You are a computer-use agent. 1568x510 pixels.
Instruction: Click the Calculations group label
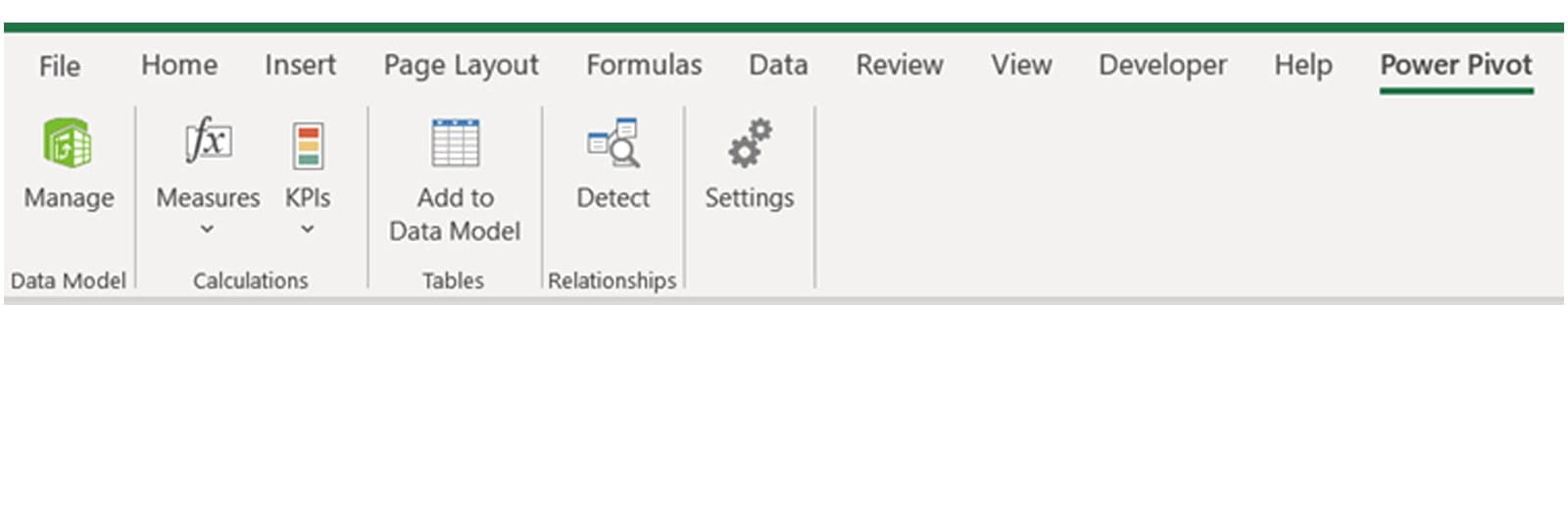tap(250, 280)
